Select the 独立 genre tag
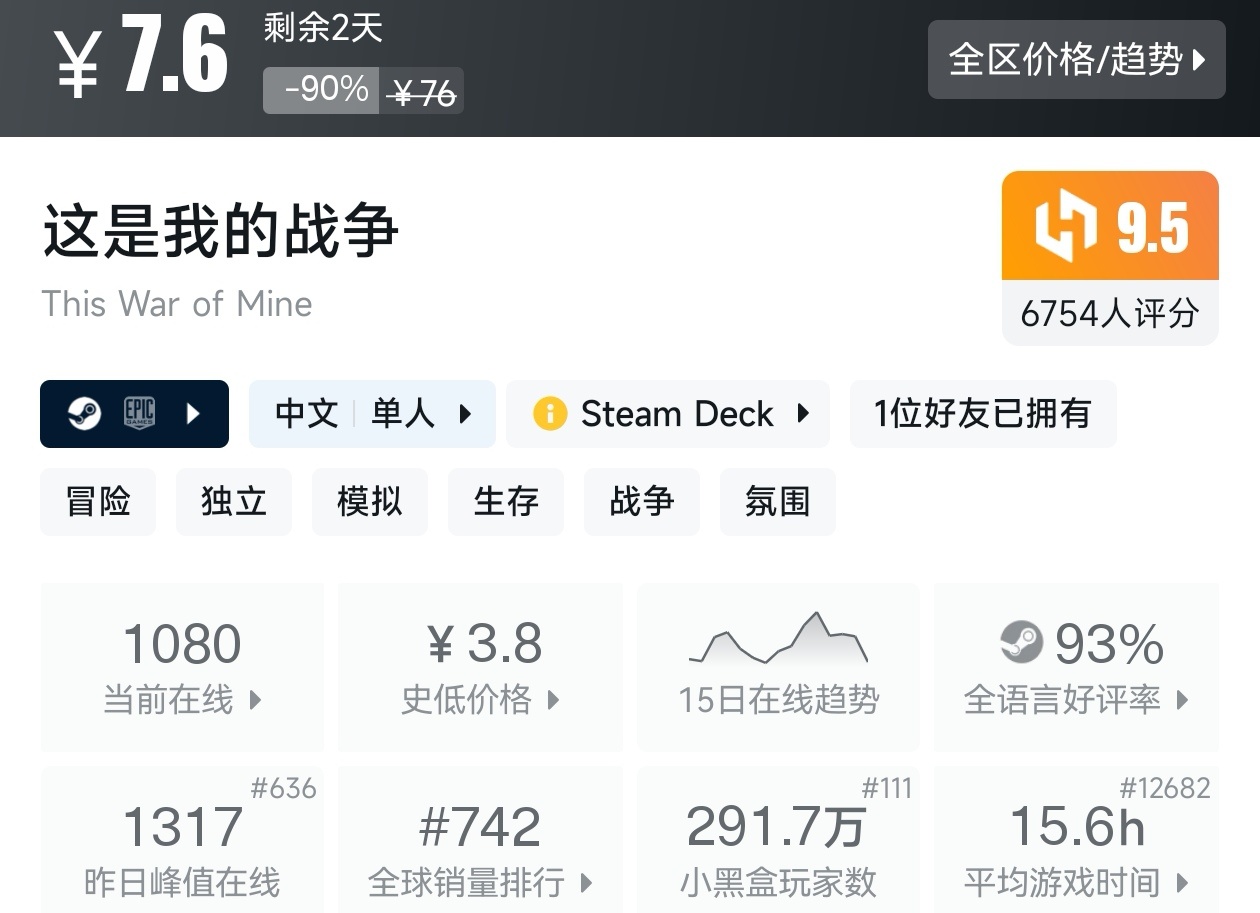The height and width of the screenshot is (913, 1260). coord(234,501)
